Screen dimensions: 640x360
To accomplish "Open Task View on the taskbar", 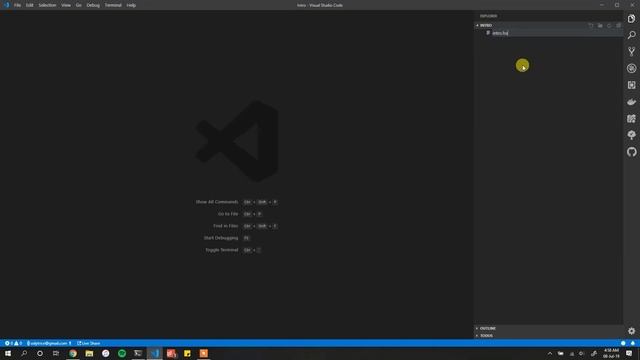I will tap(56, 353).
